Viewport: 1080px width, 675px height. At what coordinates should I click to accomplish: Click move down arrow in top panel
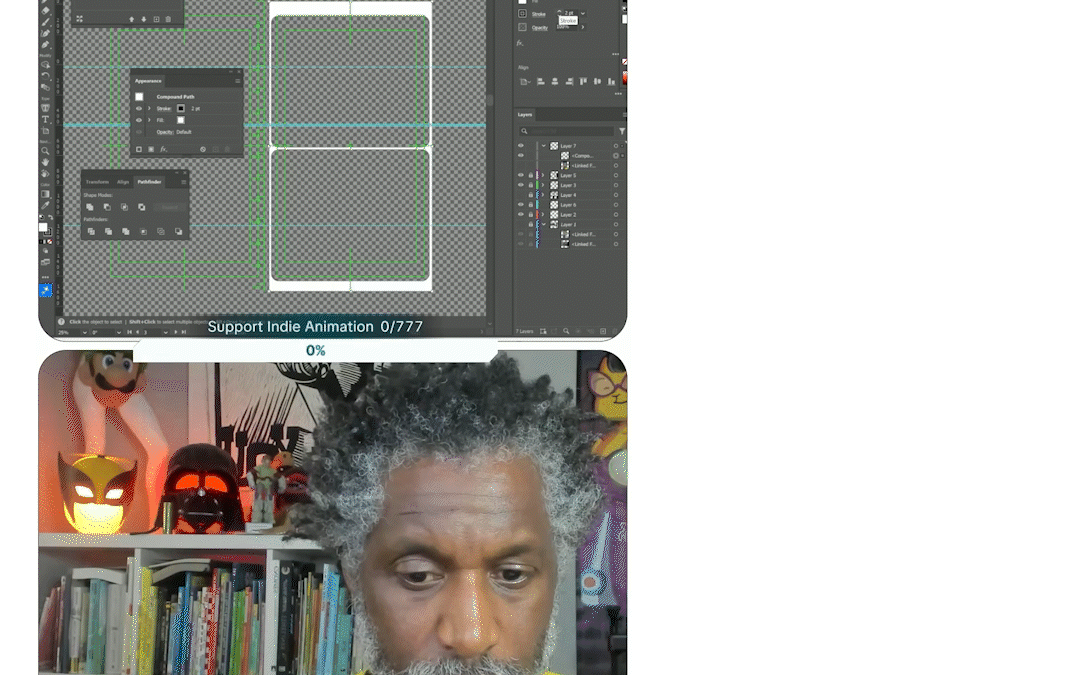(x=144, y=19)
